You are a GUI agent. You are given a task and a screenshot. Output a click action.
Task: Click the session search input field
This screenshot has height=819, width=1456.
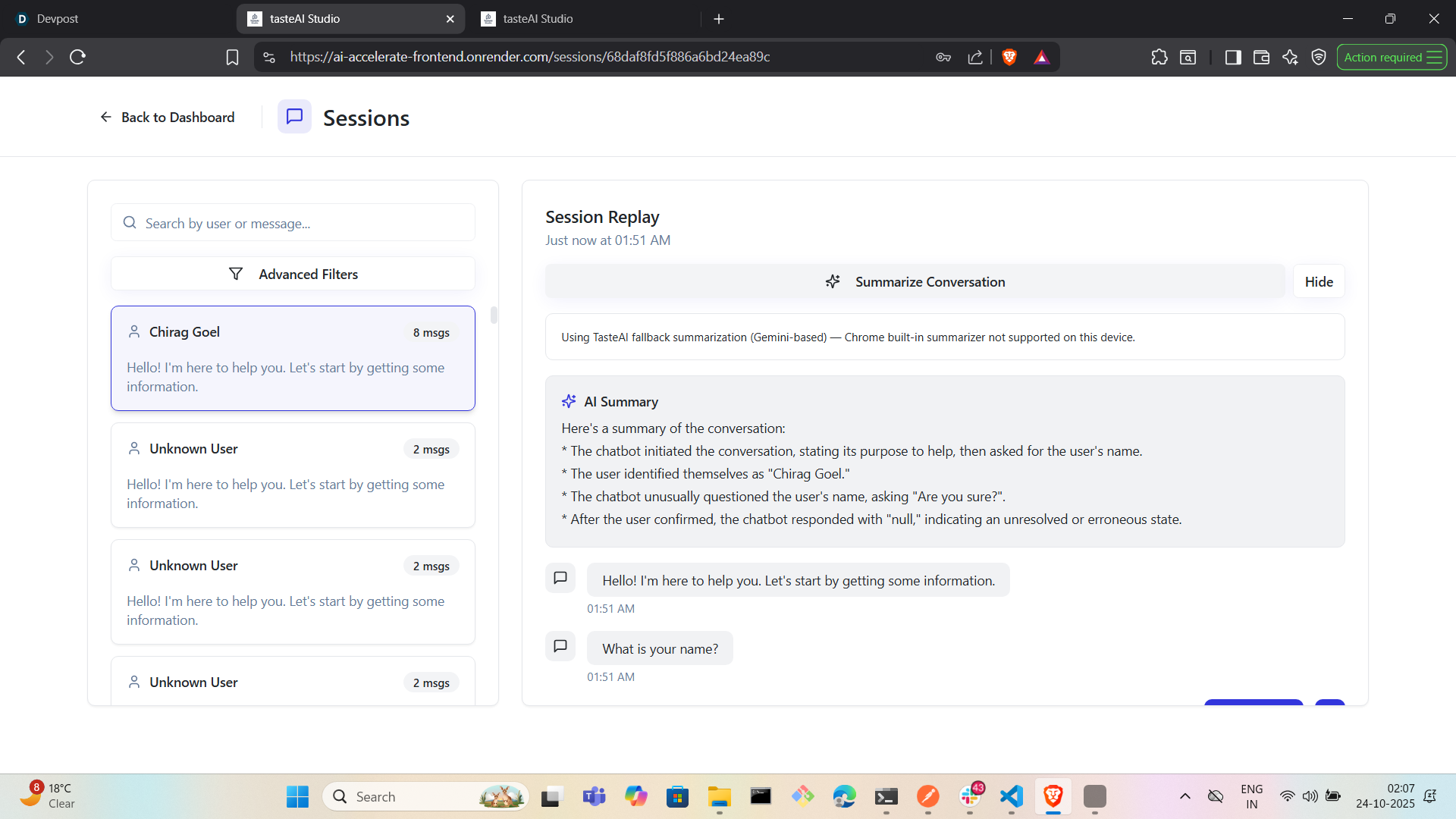point(303,223)
